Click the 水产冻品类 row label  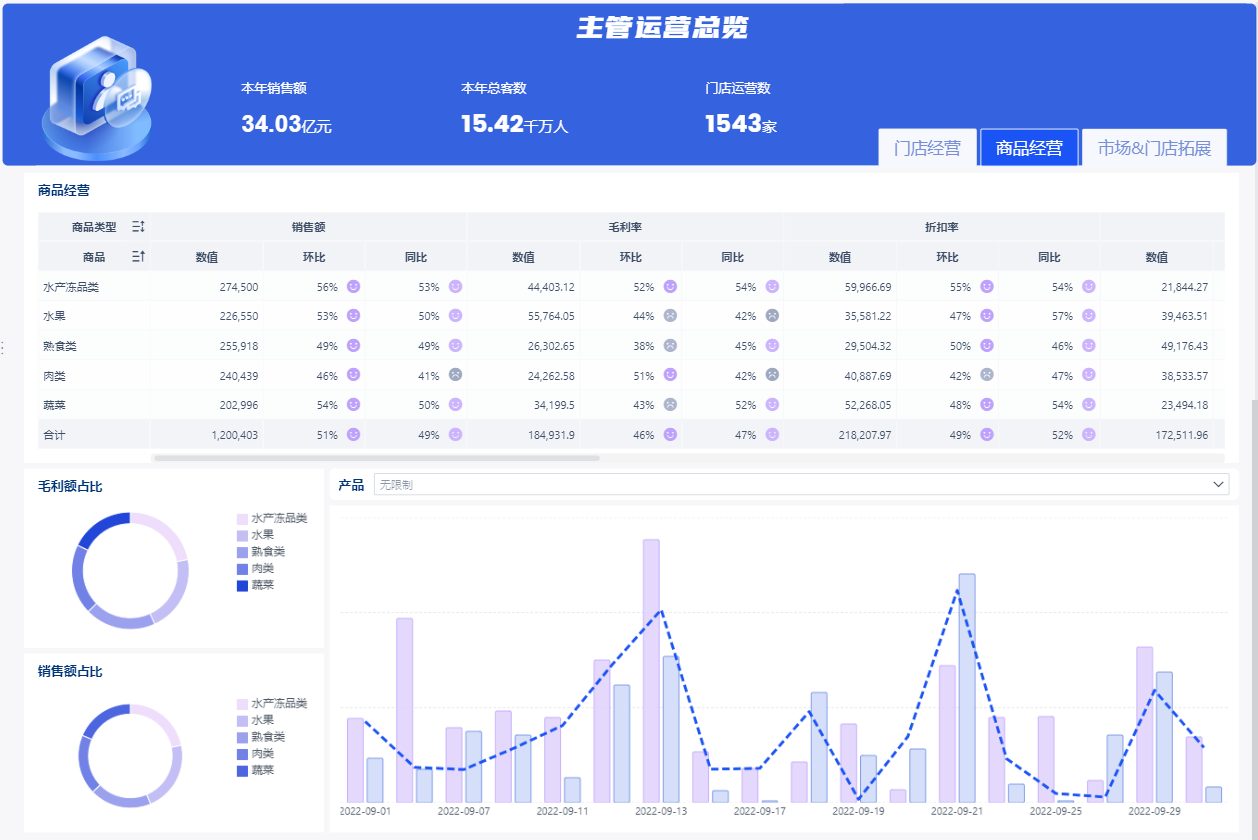(70, 287)
